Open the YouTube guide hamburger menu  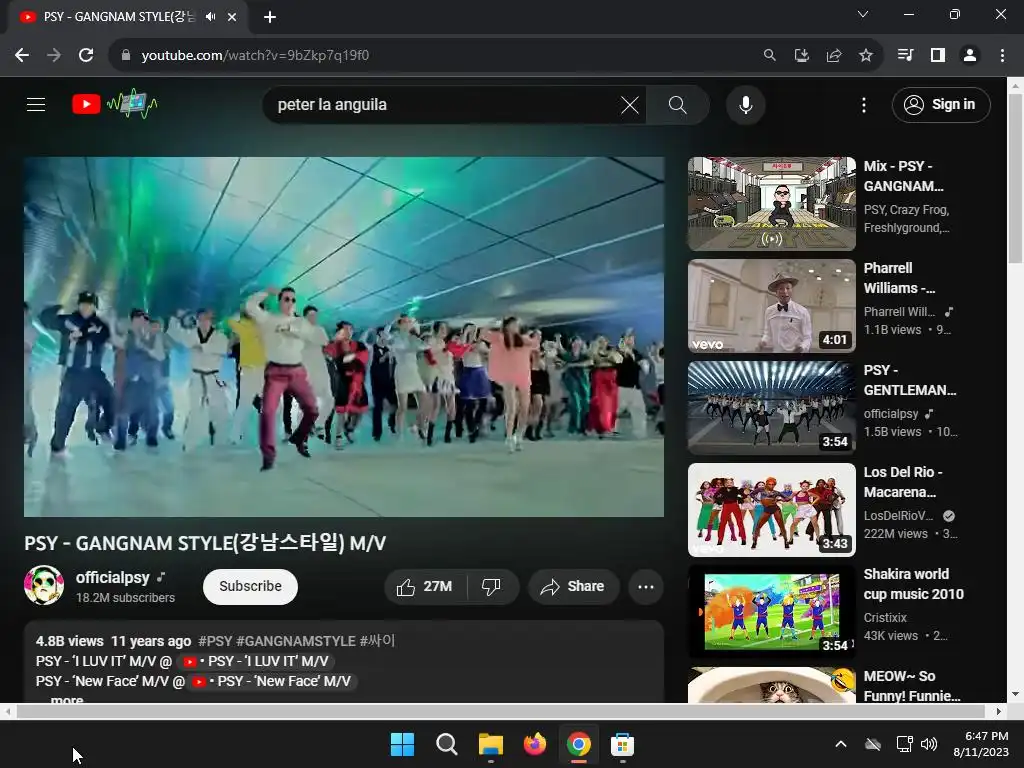pyautogui.click(x=36, y=104)
